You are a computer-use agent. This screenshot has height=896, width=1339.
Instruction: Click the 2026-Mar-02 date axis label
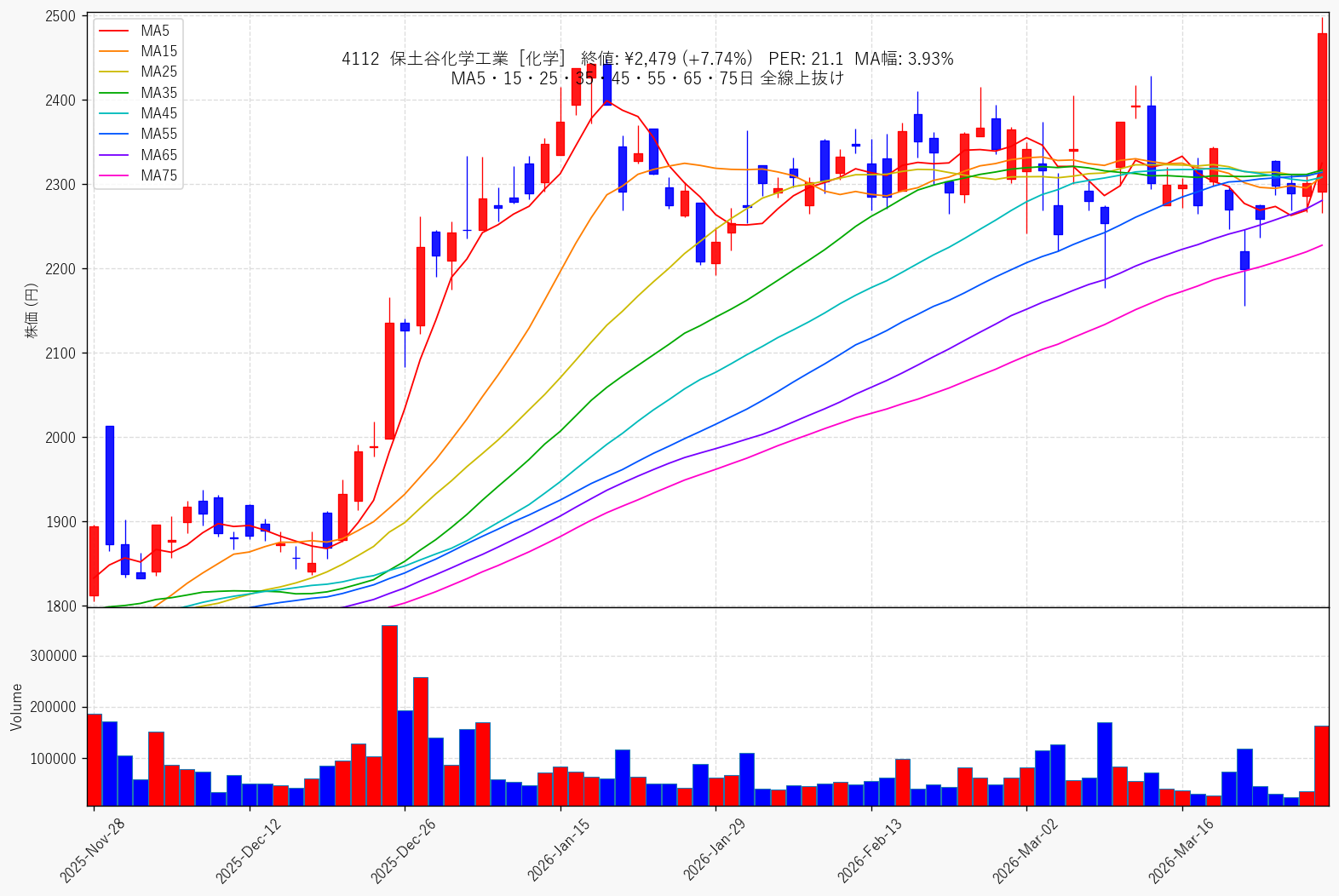coord(1026,850)
